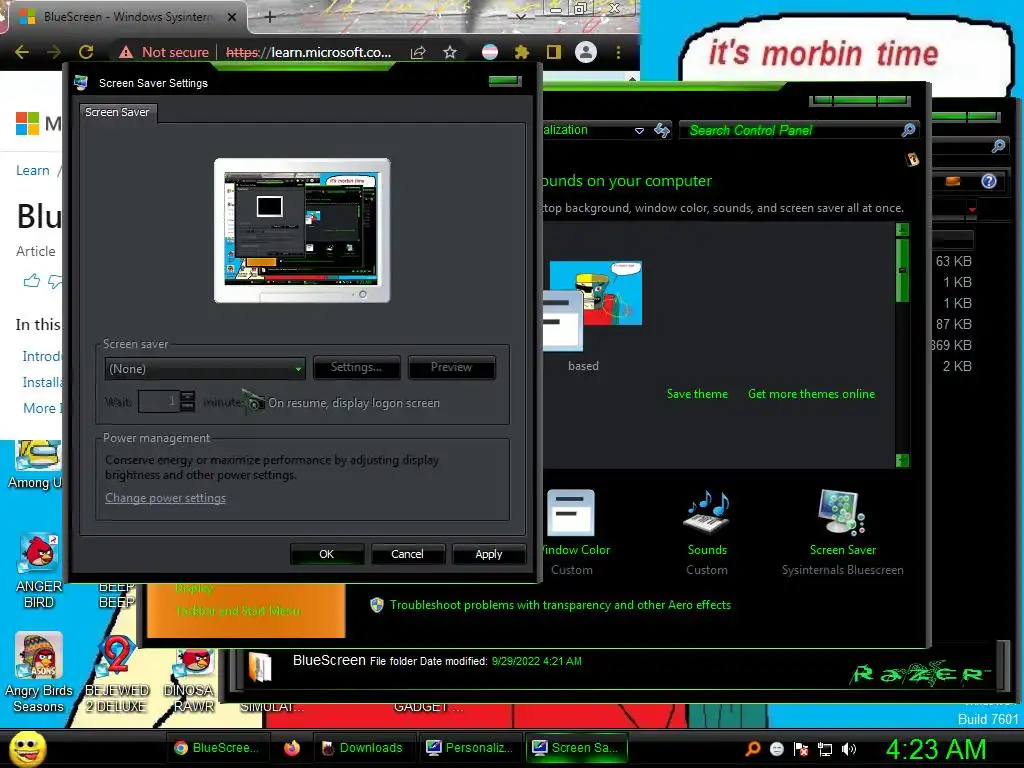The image size is (1024, 768).
Task: Click Chrome forward arrow
Action: coord(54,52)
